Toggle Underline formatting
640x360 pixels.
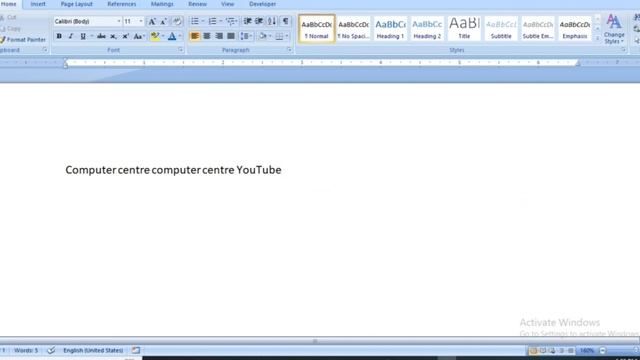coord(83,36)
